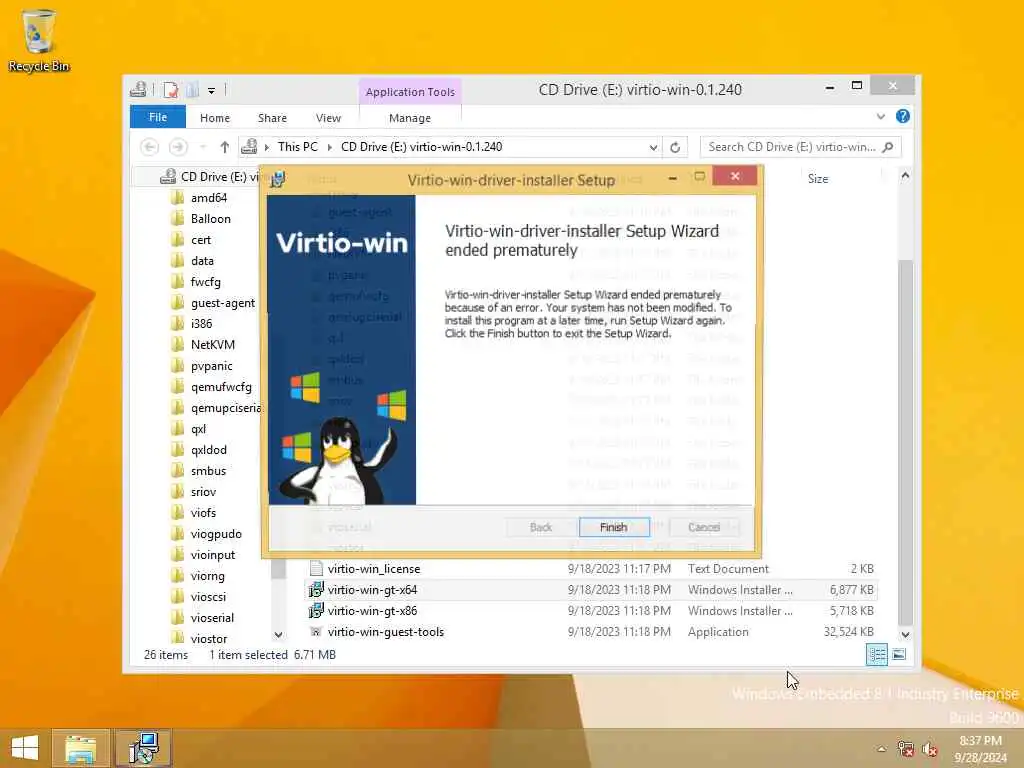Switch to large thumbnails view icon
The height and width of the screenshot is (768, 1024).
point(899,654)
